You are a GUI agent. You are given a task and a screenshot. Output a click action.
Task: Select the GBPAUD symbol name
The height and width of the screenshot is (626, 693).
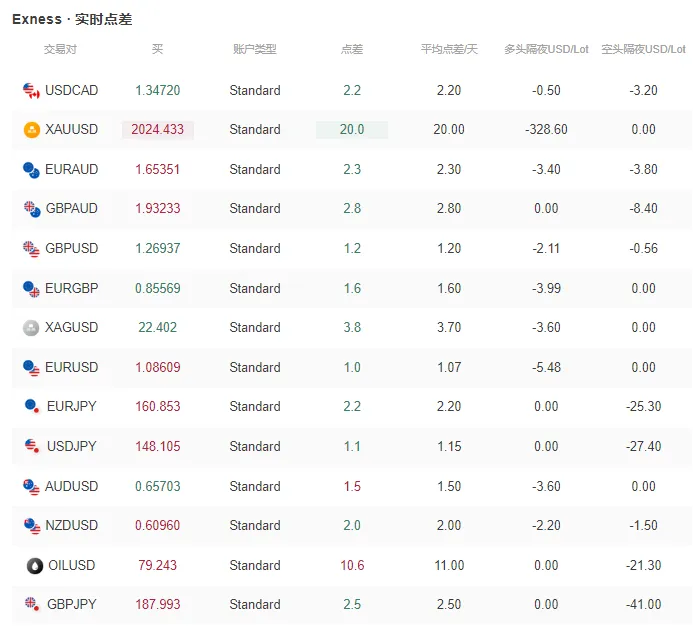(x=72, y=208)
